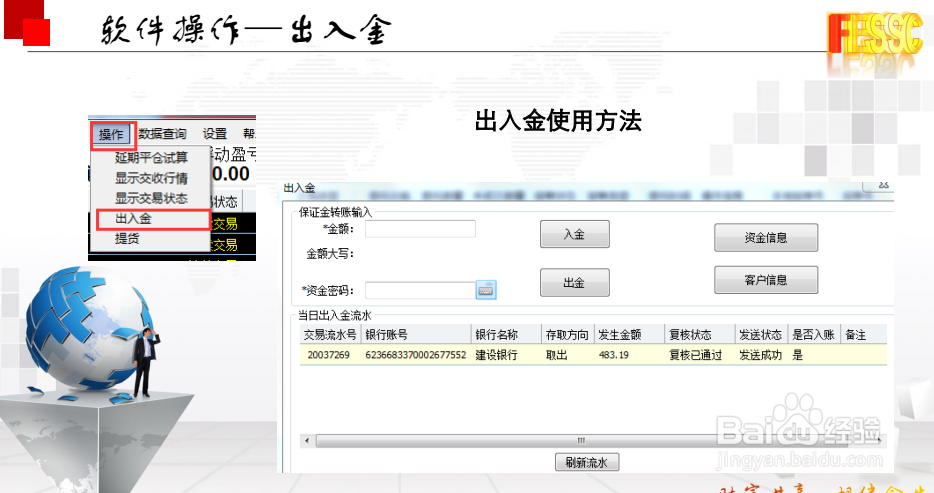Open 客户信息 button
934x493 pixels.
tap(766, 280)
